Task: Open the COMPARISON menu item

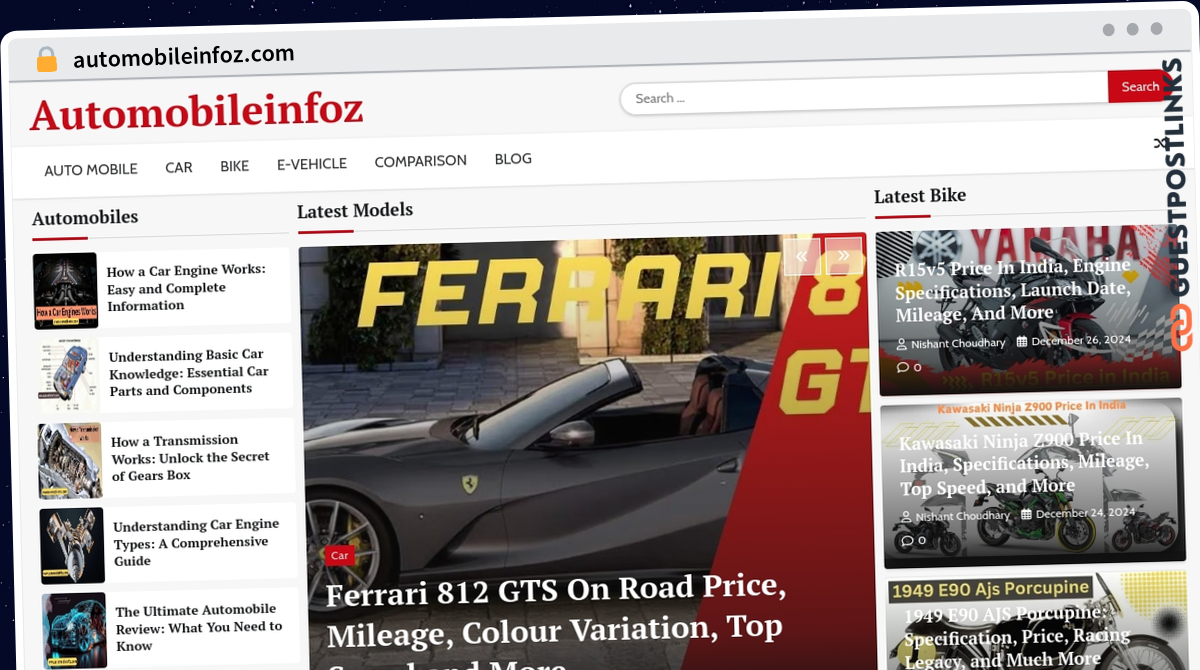Action: pos(420,161)
